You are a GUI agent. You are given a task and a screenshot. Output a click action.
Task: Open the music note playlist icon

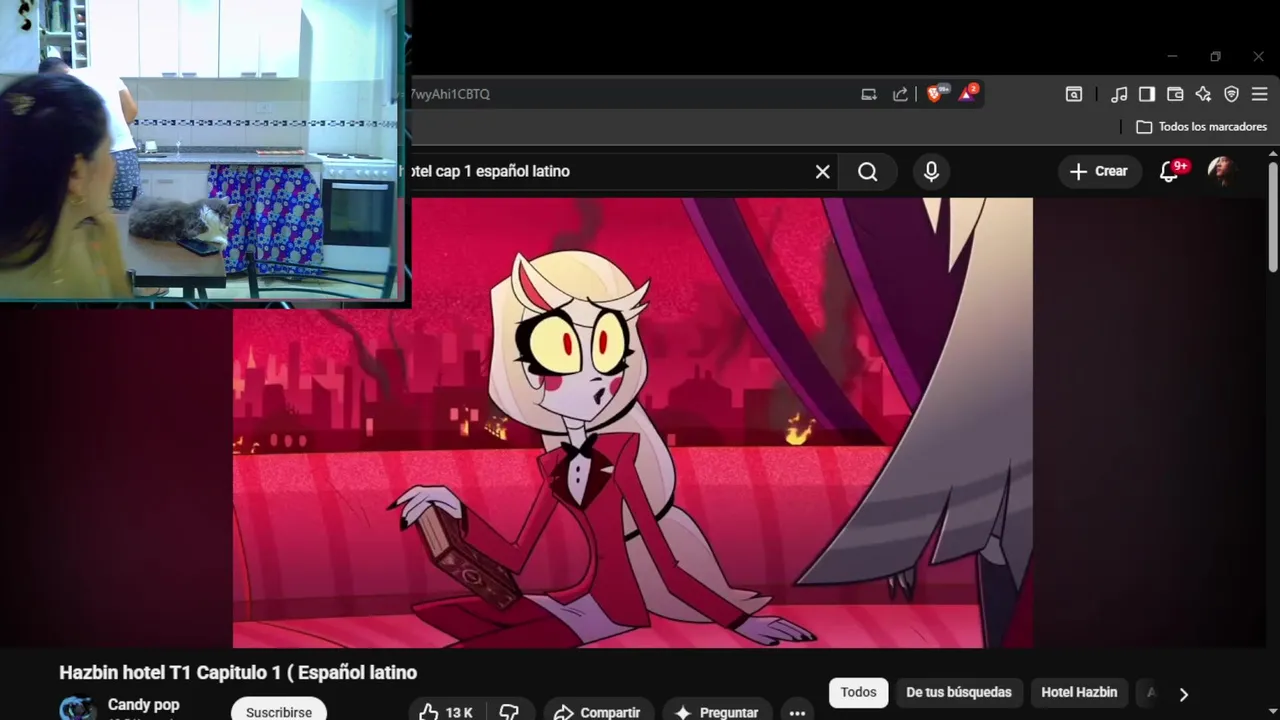pyautogui.click(x=1120, y=94)
